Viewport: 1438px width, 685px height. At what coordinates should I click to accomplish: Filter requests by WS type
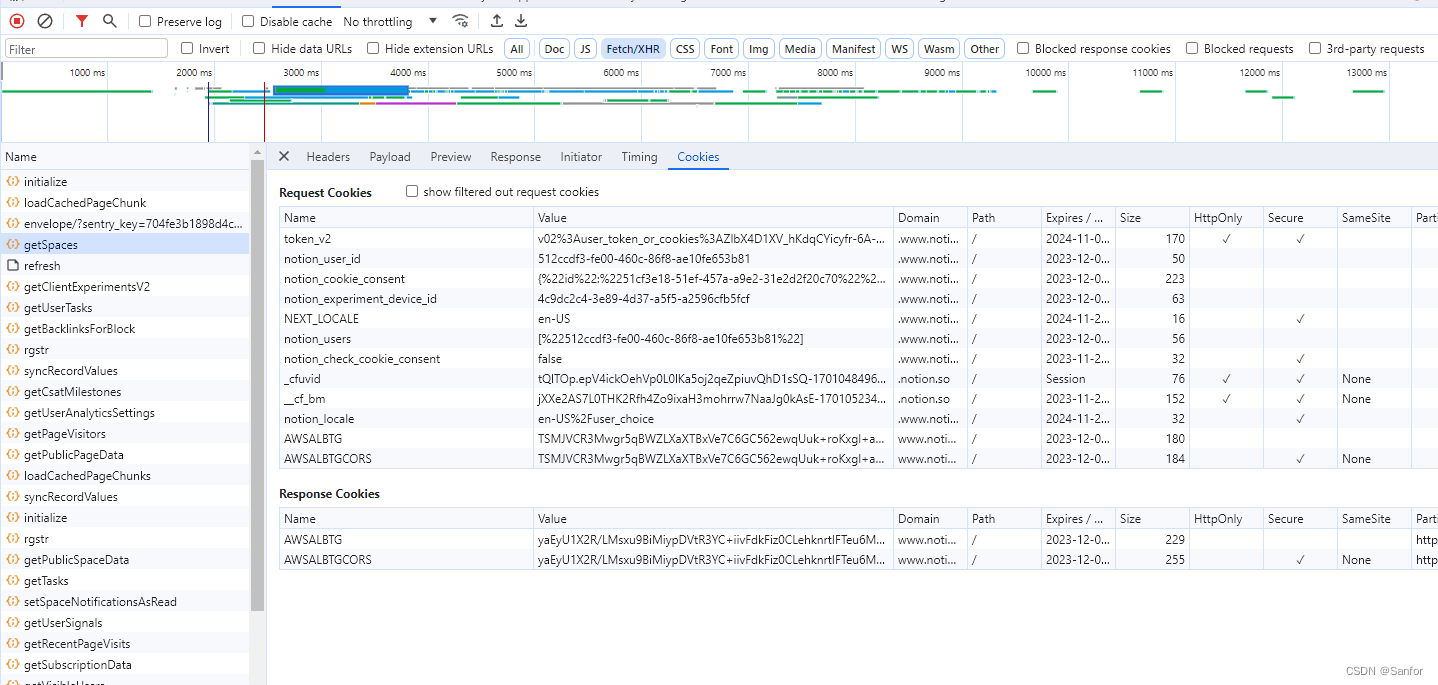coord(898,48)
